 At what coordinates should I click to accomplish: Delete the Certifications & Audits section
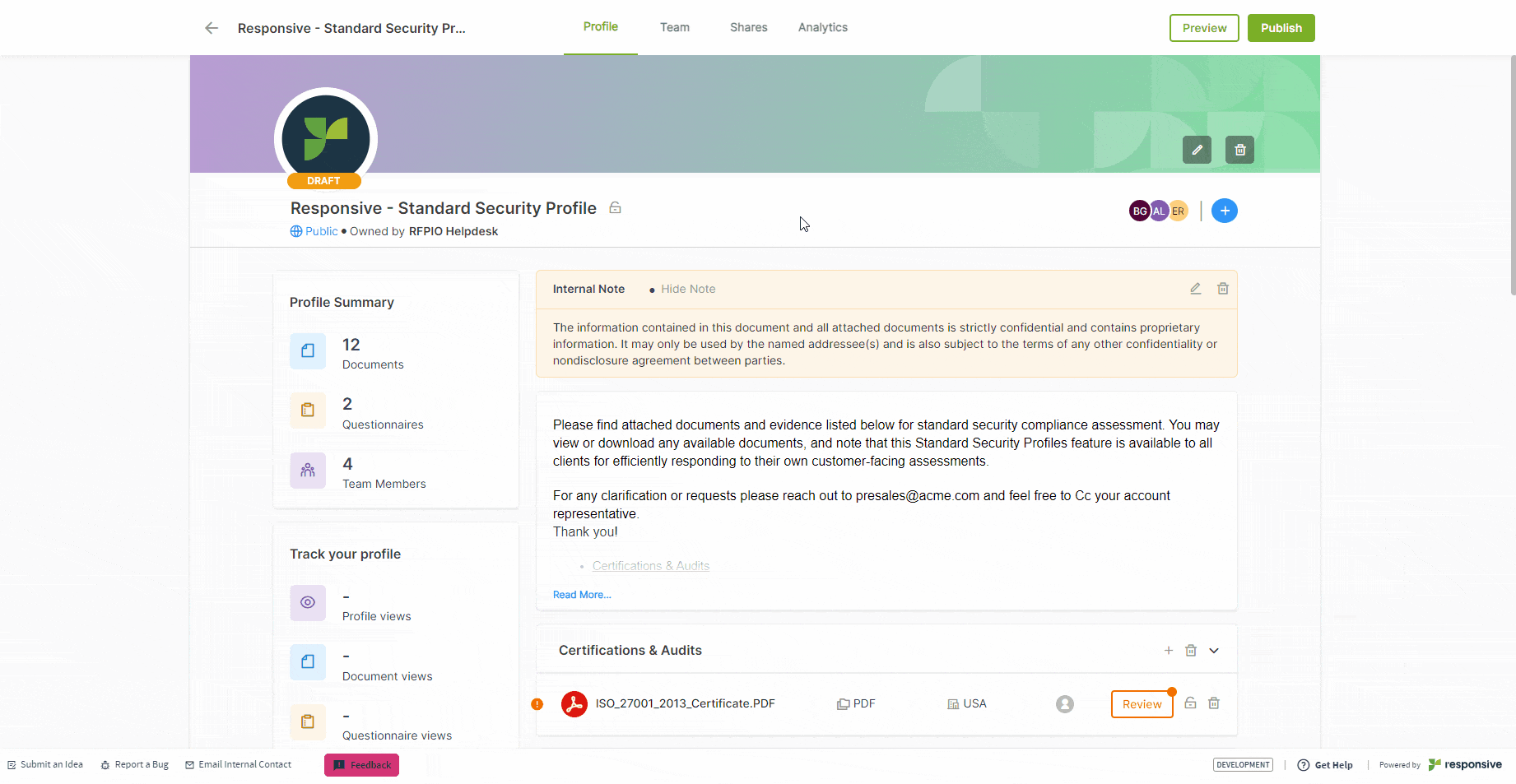[x=1191, y=651]
